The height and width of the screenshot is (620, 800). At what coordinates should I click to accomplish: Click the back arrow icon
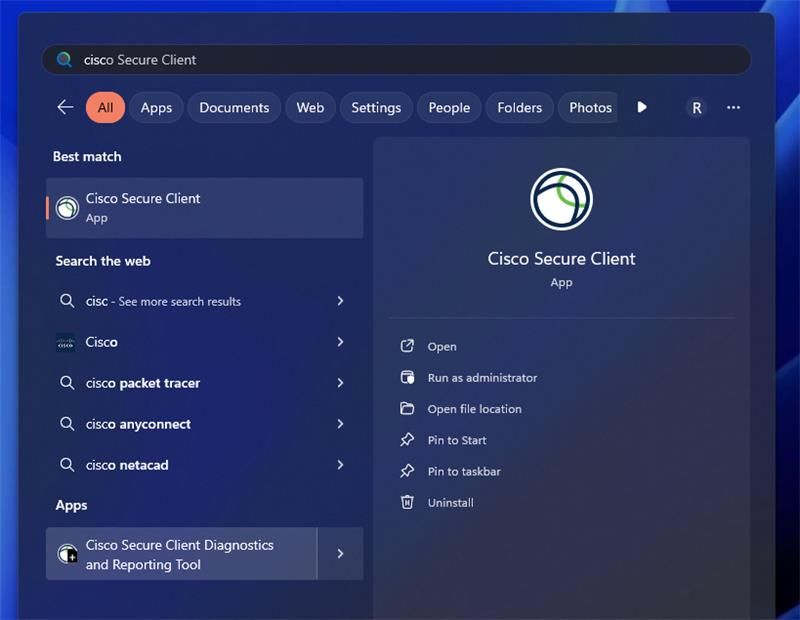point(65,107)
